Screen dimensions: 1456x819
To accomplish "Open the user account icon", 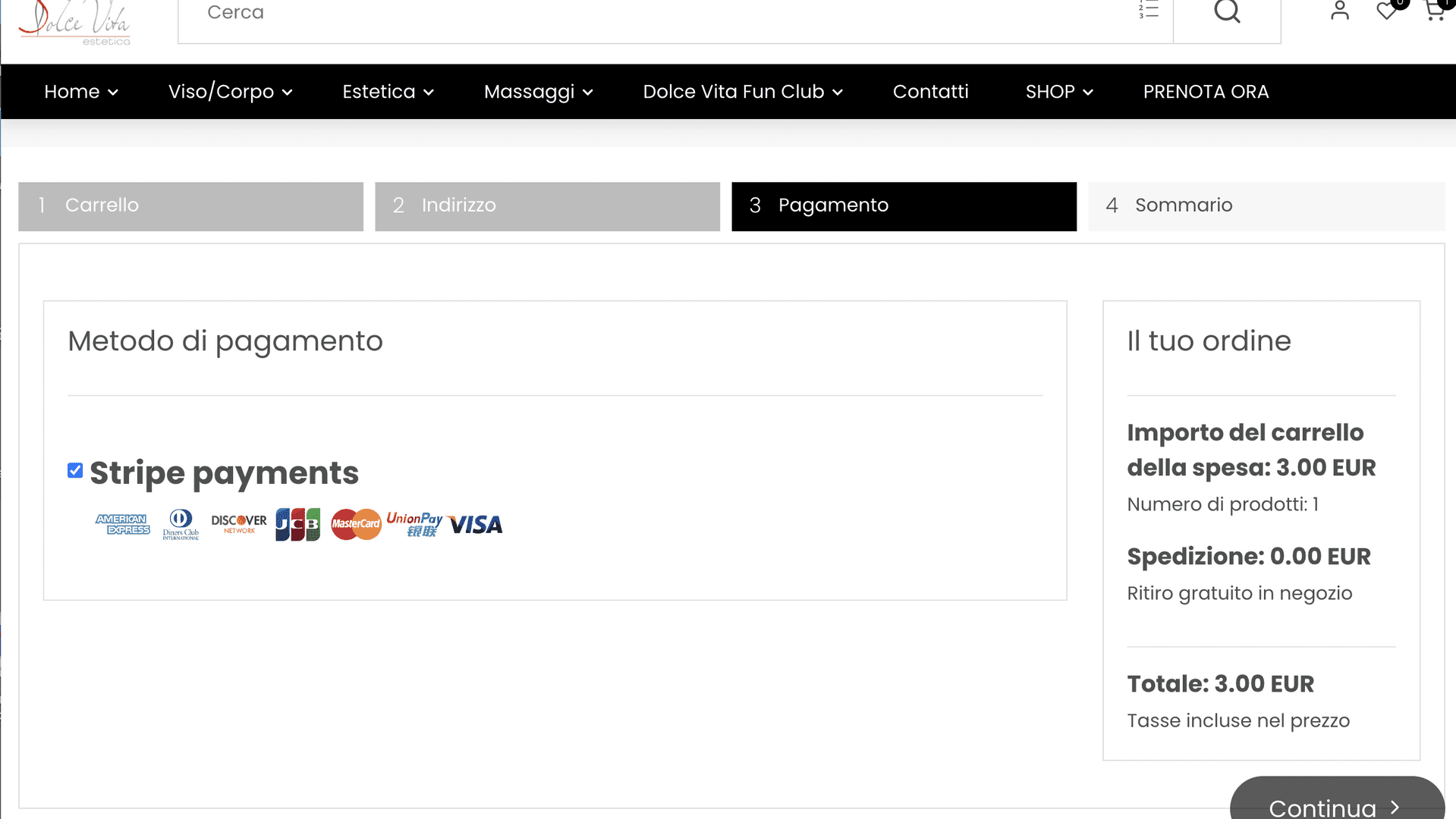I will coord(1340,11).
